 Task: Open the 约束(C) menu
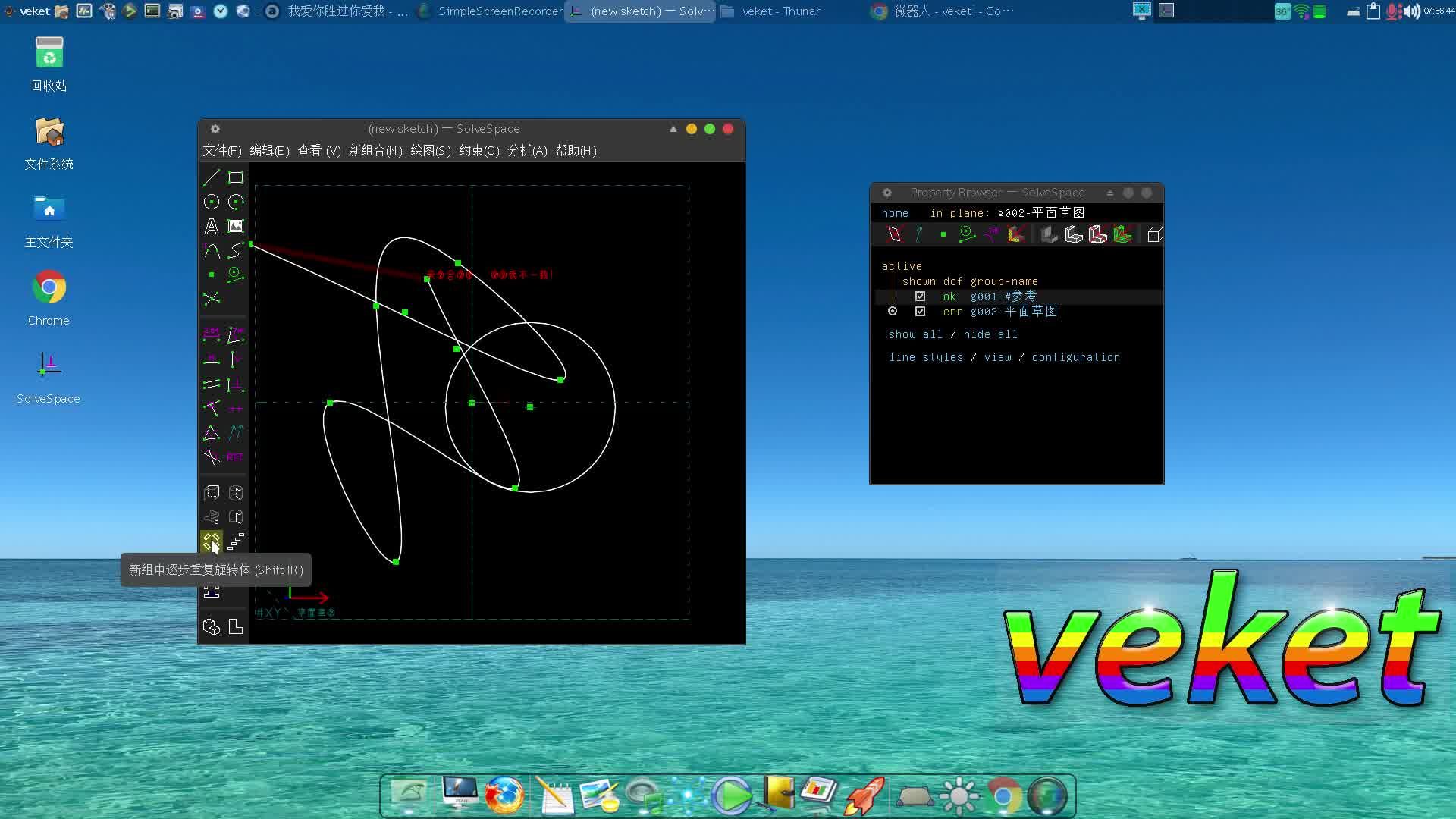pyautogui.click(x=479, y=151)
